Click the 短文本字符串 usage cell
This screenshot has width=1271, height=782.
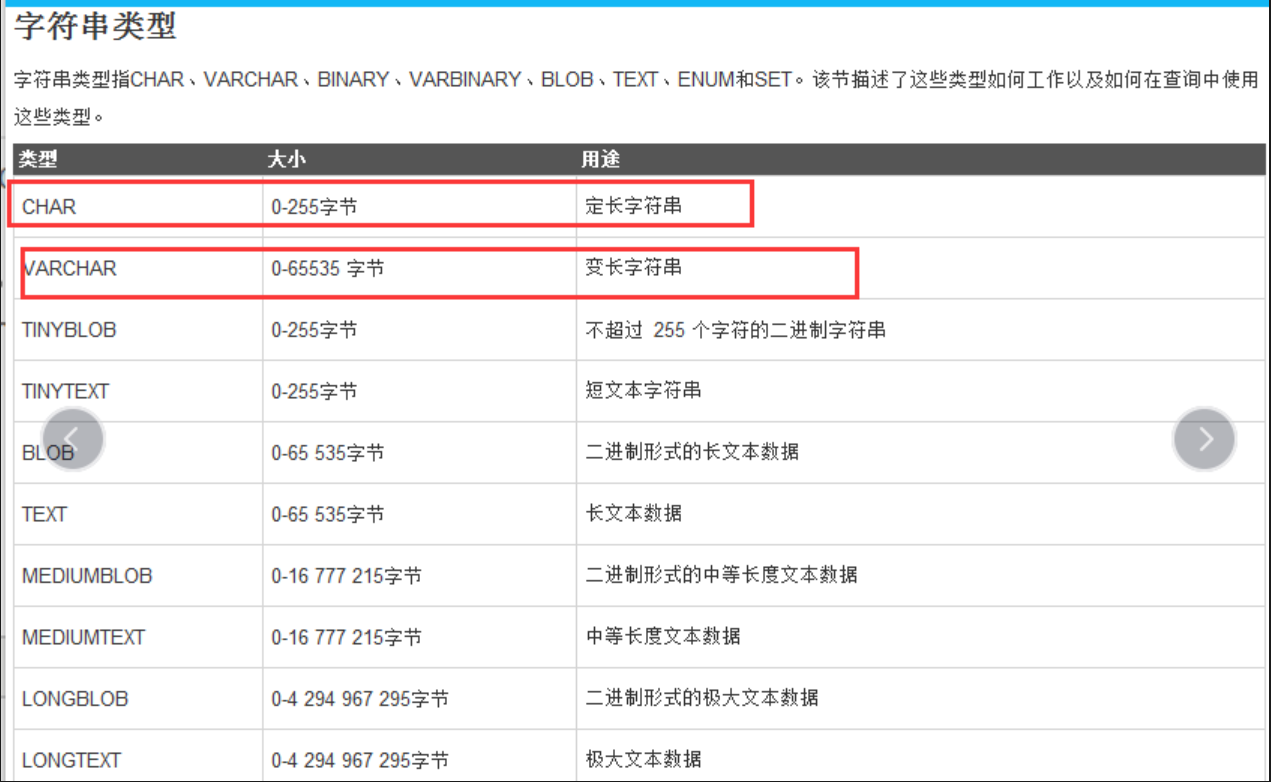pyautogui.click(x=921, y=391)
